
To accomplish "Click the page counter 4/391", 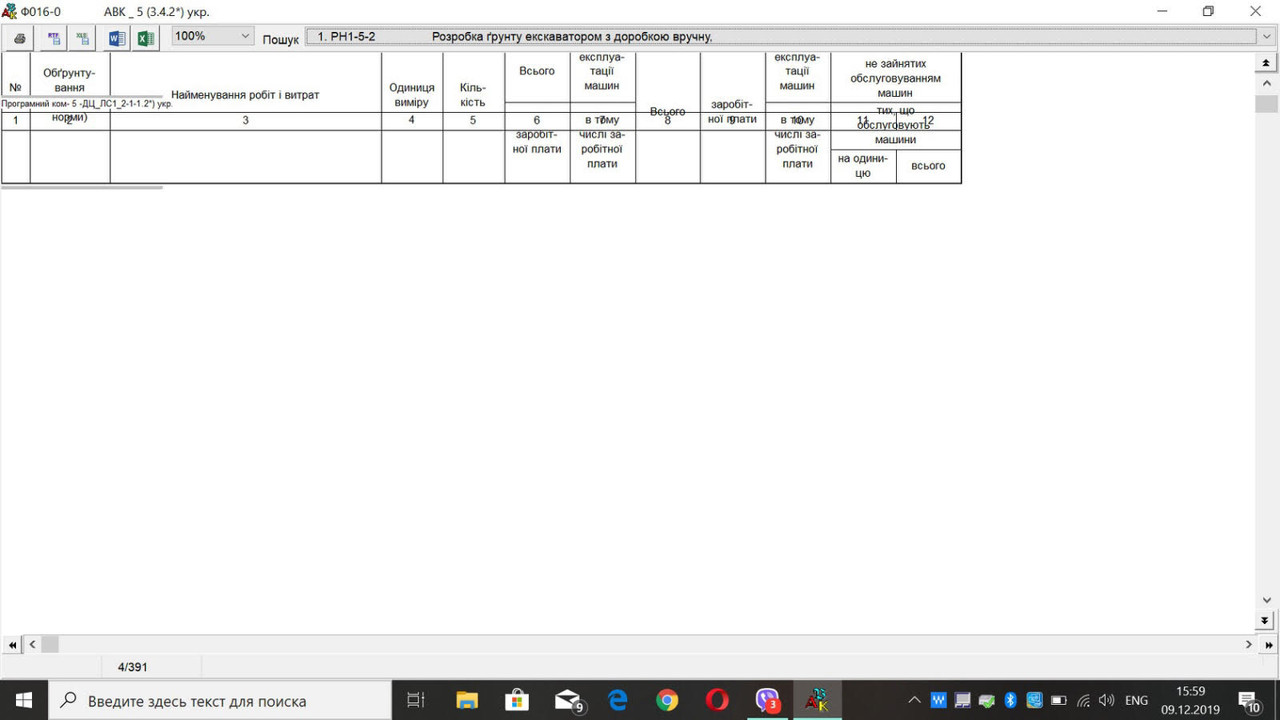I will click(134, 667).
